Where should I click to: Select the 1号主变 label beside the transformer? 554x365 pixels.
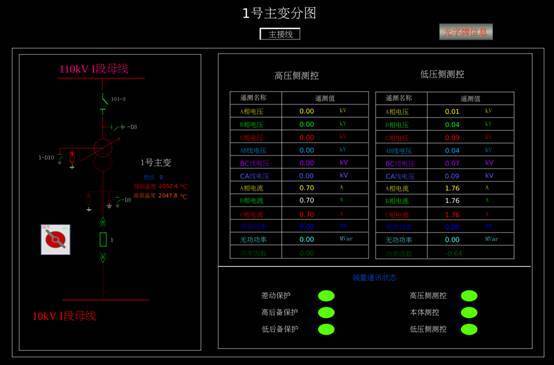click(156, 163)
